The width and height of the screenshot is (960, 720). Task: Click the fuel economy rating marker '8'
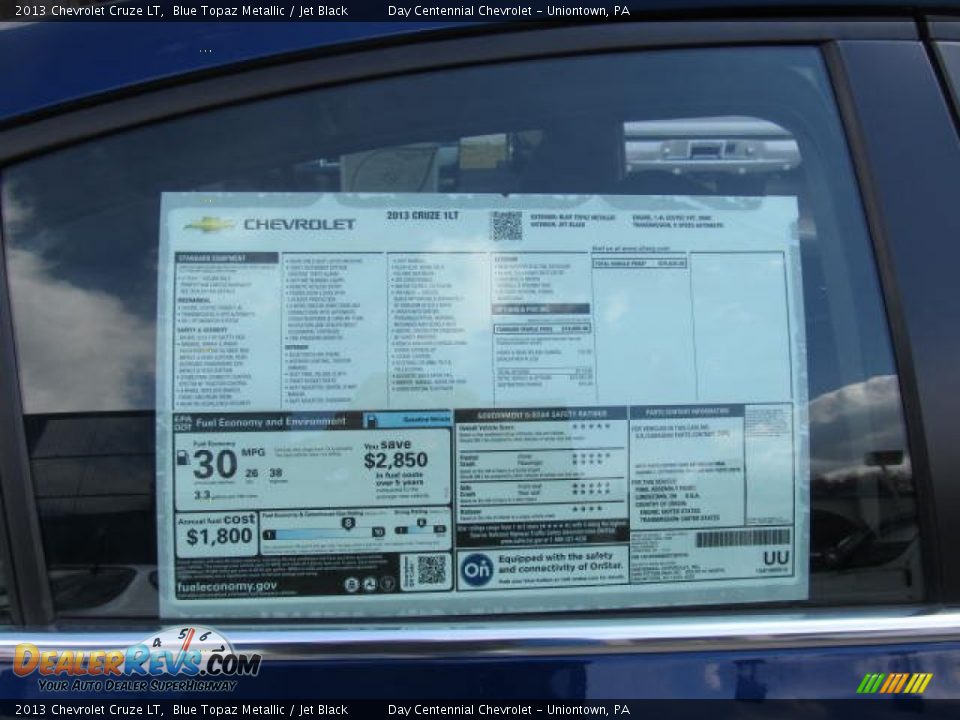pyautogui.click(x=348, y=523)
